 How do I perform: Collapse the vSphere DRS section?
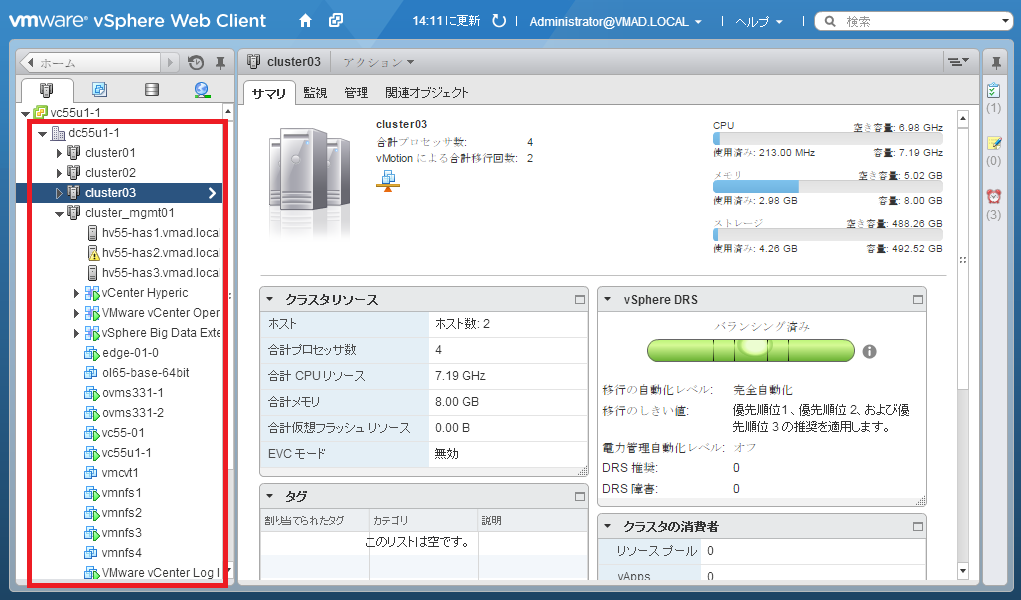(608, 300)
